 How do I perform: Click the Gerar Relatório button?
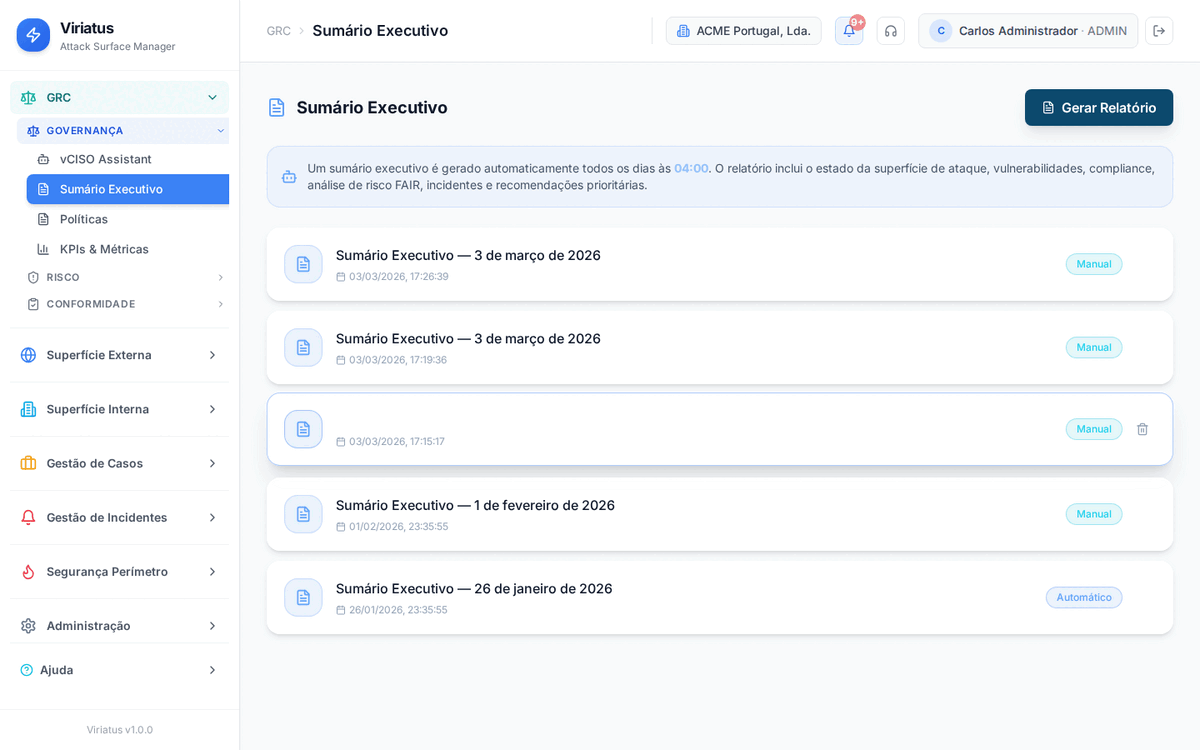point(1098,107)
